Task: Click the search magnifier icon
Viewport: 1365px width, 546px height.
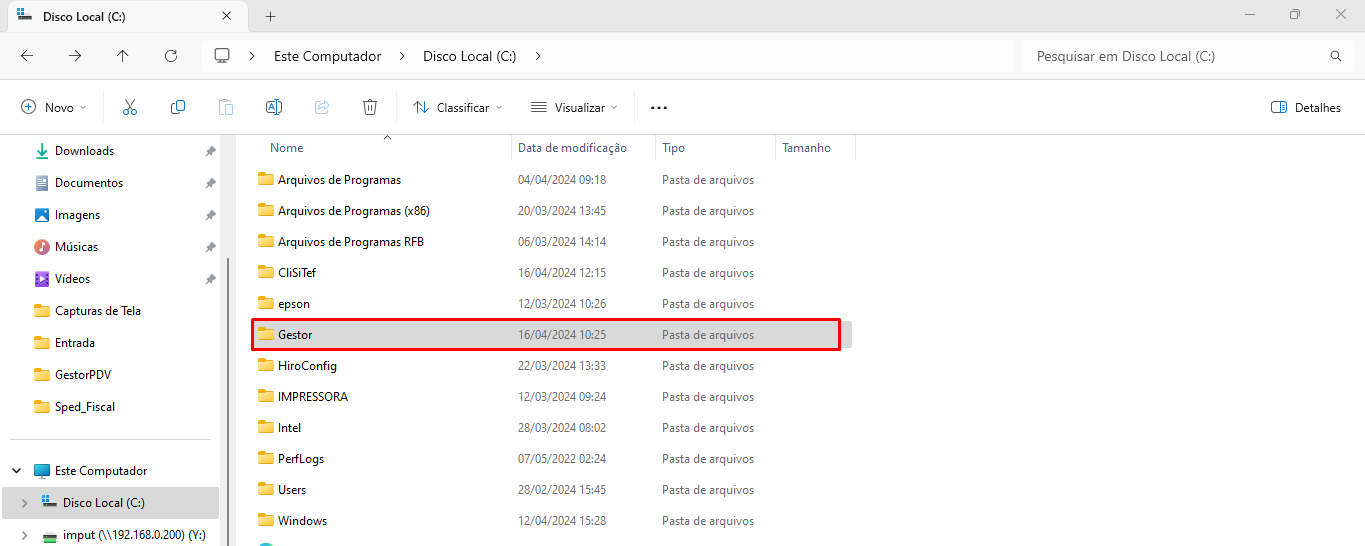Action: pos(1335,56)
